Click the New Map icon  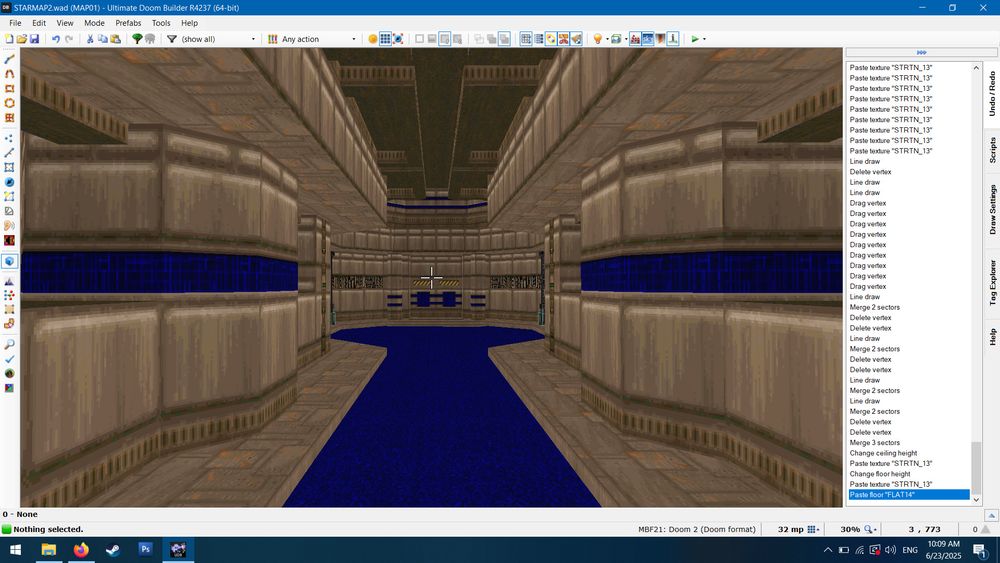(x=9, y=39)
